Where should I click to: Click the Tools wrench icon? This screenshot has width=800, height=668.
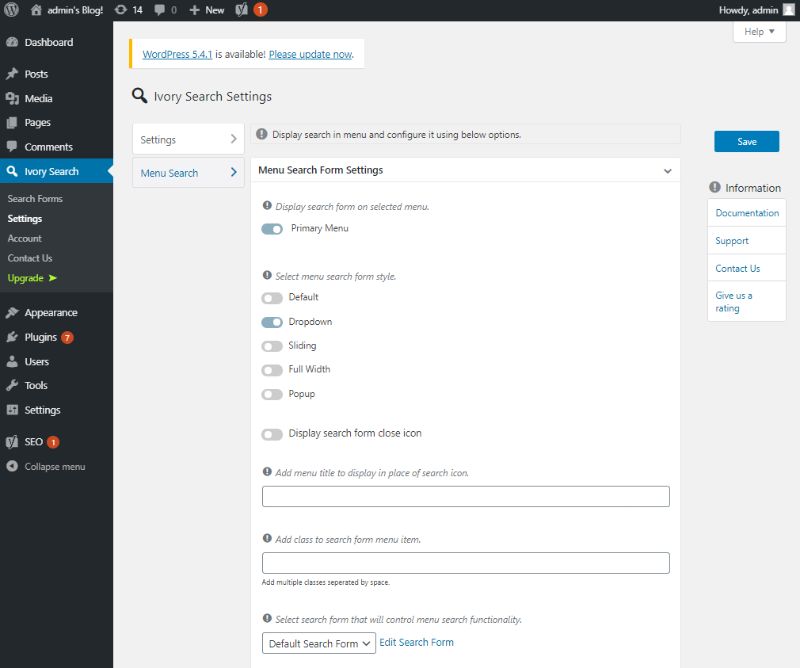(x=12, y=385)
